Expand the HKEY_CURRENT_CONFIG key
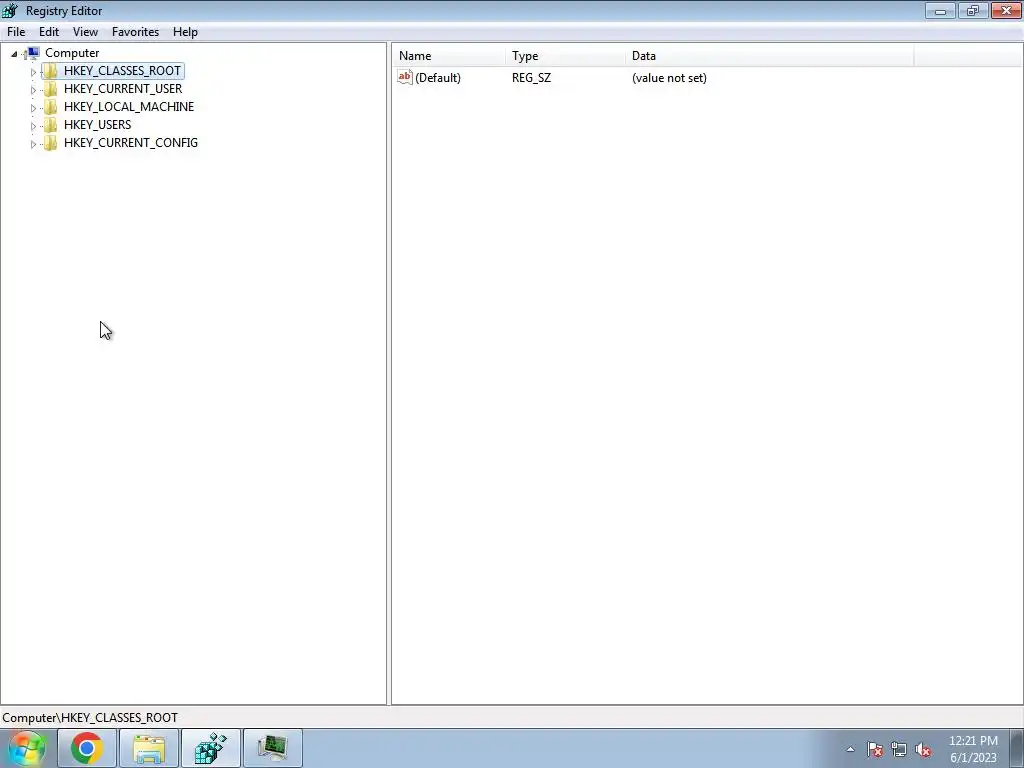The height and width of the screenshot is (768, 1024). coord(33,144)
